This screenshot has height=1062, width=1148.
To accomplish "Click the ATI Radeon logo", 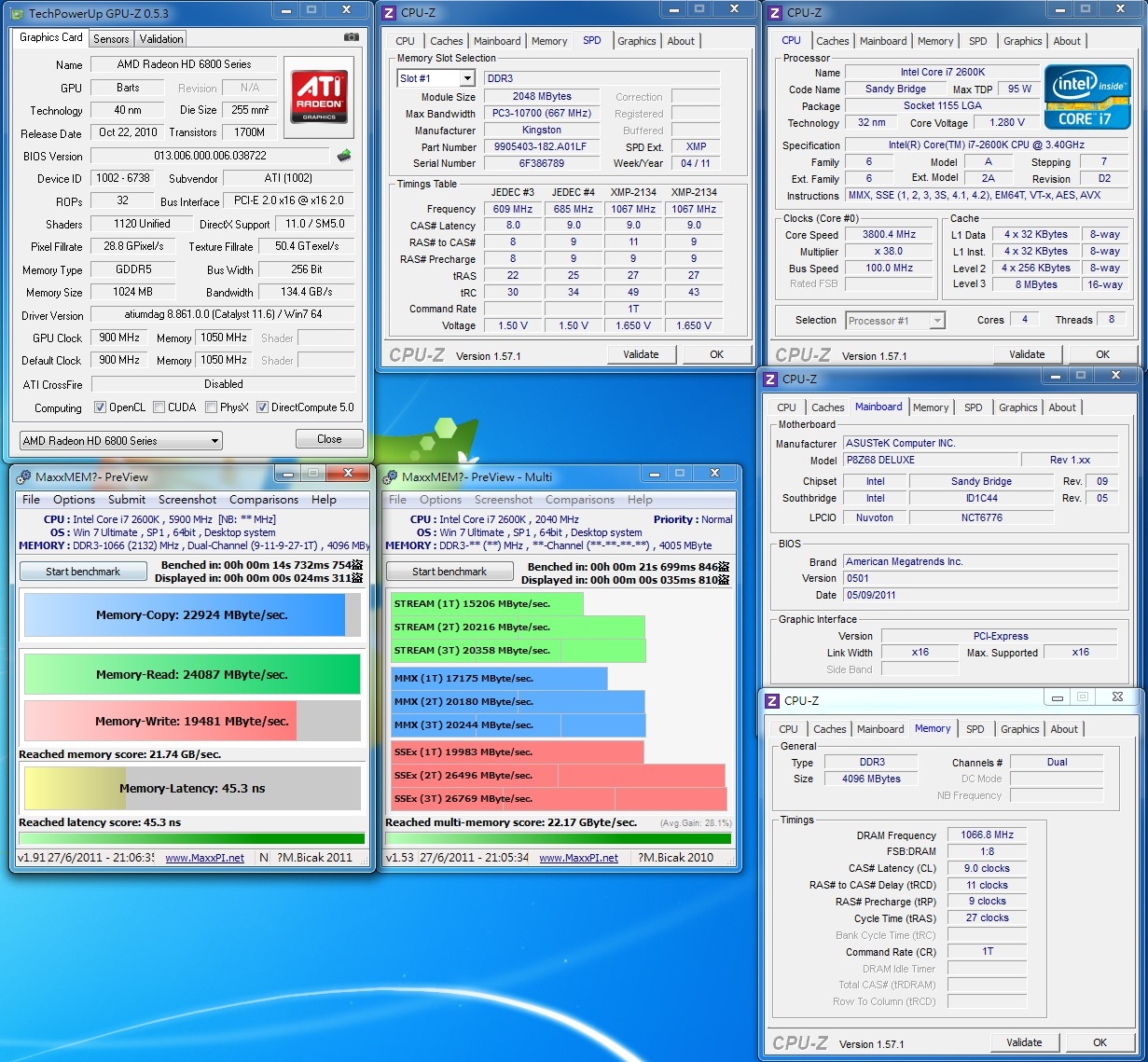I will point(319,97).
